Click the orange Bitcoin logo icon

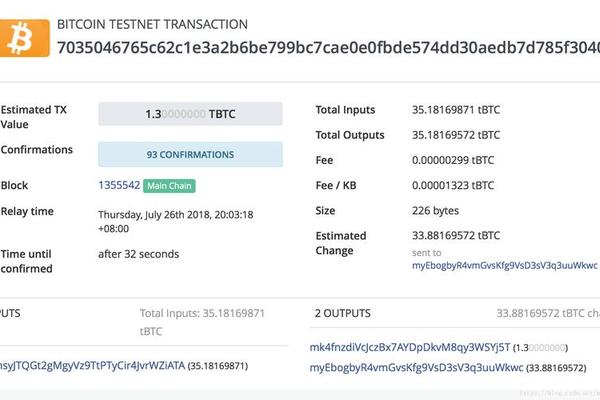[24, 38]
